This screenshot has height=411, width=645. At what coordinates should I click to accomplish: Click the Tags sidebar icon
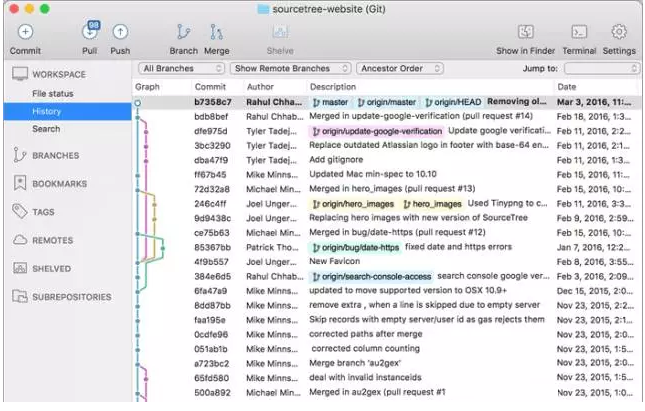pos(19,211)
